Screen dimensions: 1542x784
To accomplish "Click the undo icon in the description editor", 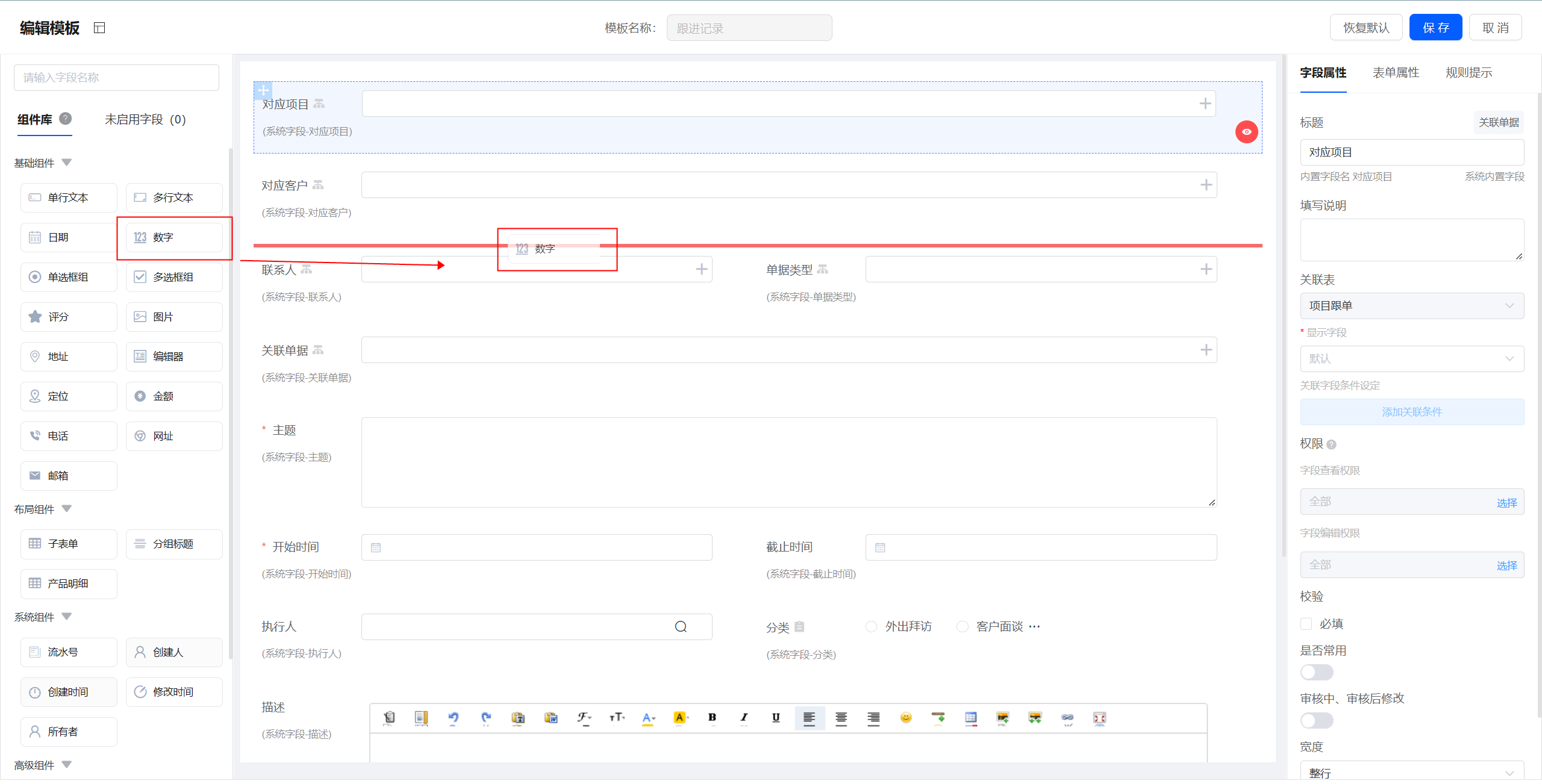I will (x=454, y=718).
